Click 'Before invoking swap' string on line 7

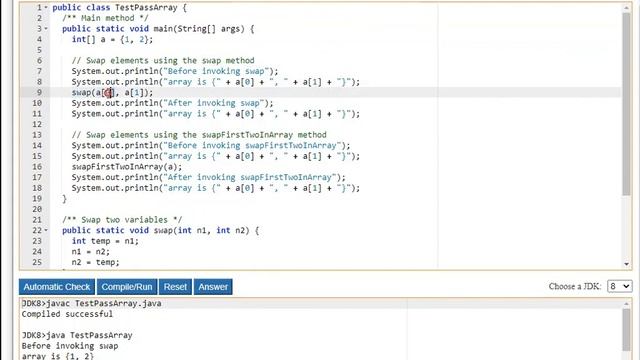click(x=216, y=71)
